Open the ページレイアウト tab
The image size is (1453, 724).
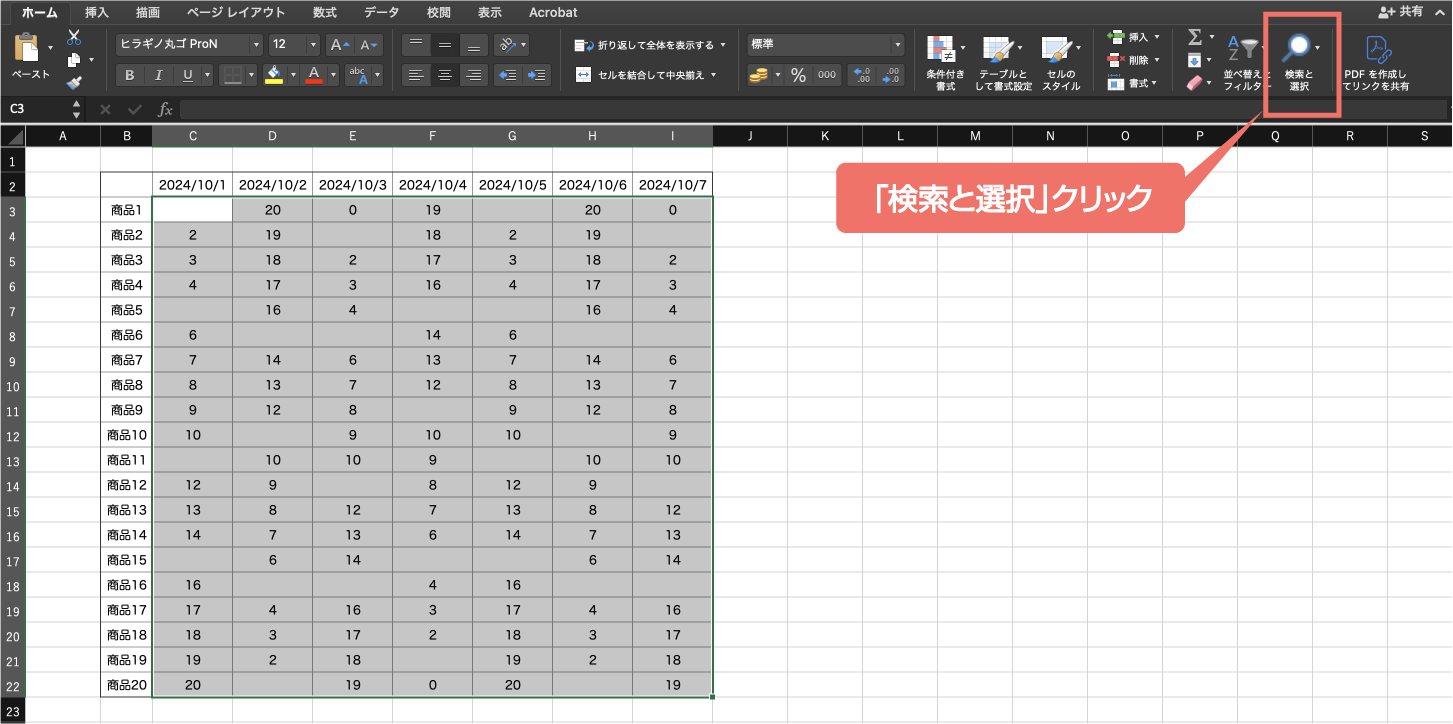(235, 12)
